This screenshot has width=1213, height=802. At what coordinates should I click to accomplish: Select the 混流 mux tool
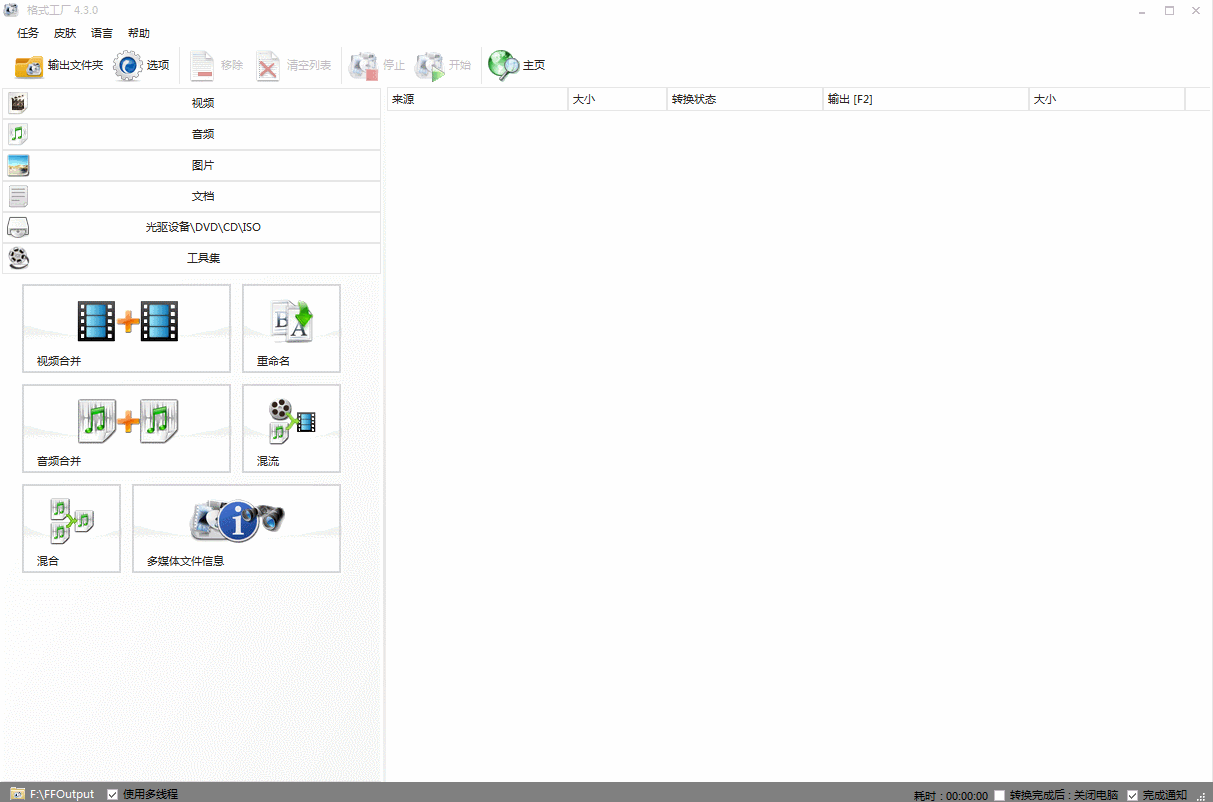(x=291, y=428)
